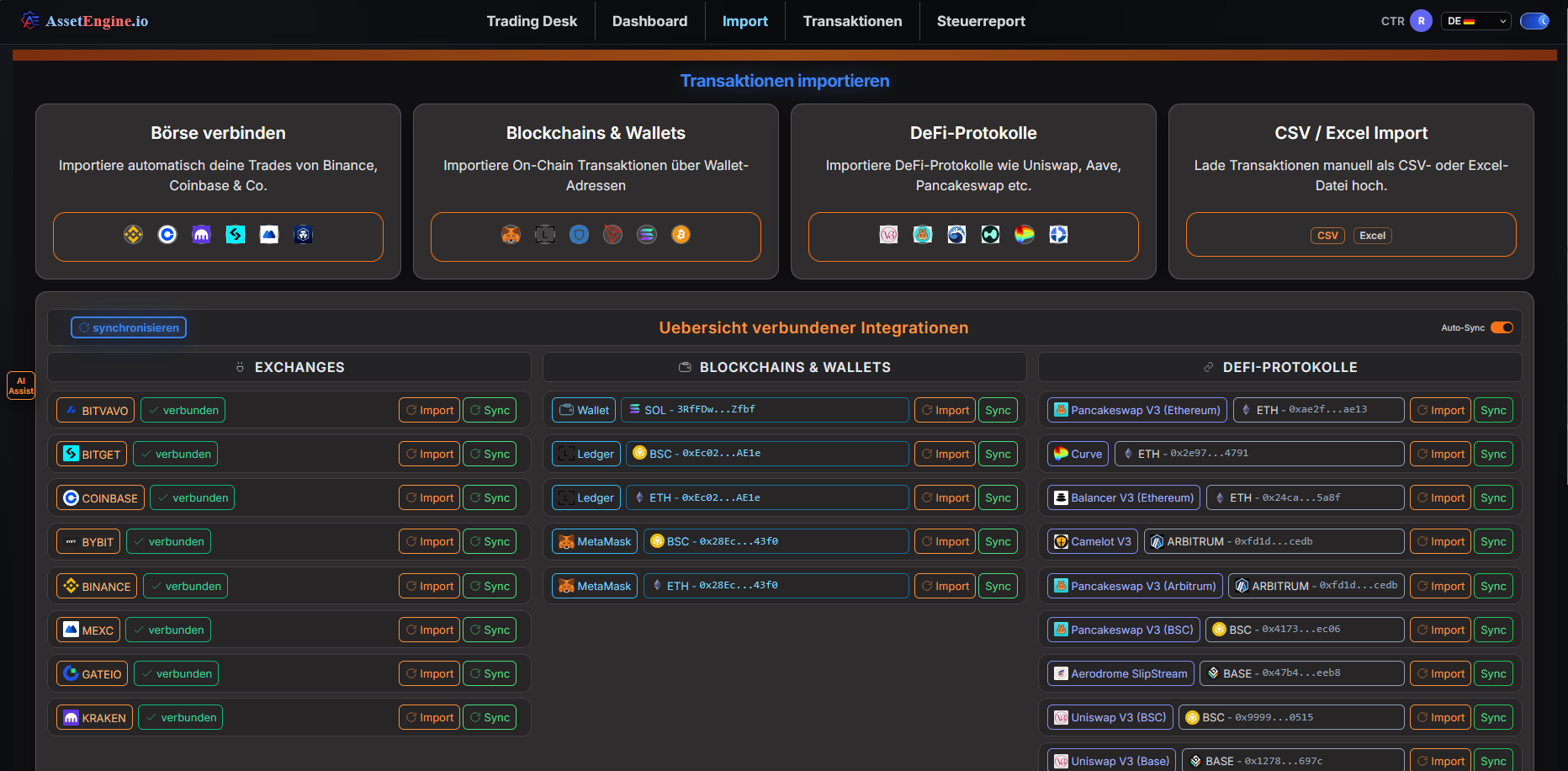Open the AI Assist side widget

tap(21, 385)
